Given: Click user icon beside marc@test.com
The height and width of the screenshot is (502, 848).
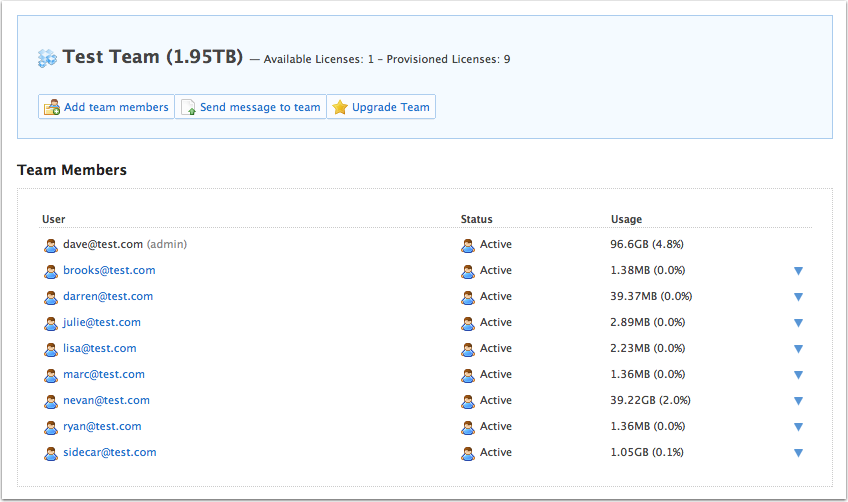Looking at the screenshot, I should point(51,375).
